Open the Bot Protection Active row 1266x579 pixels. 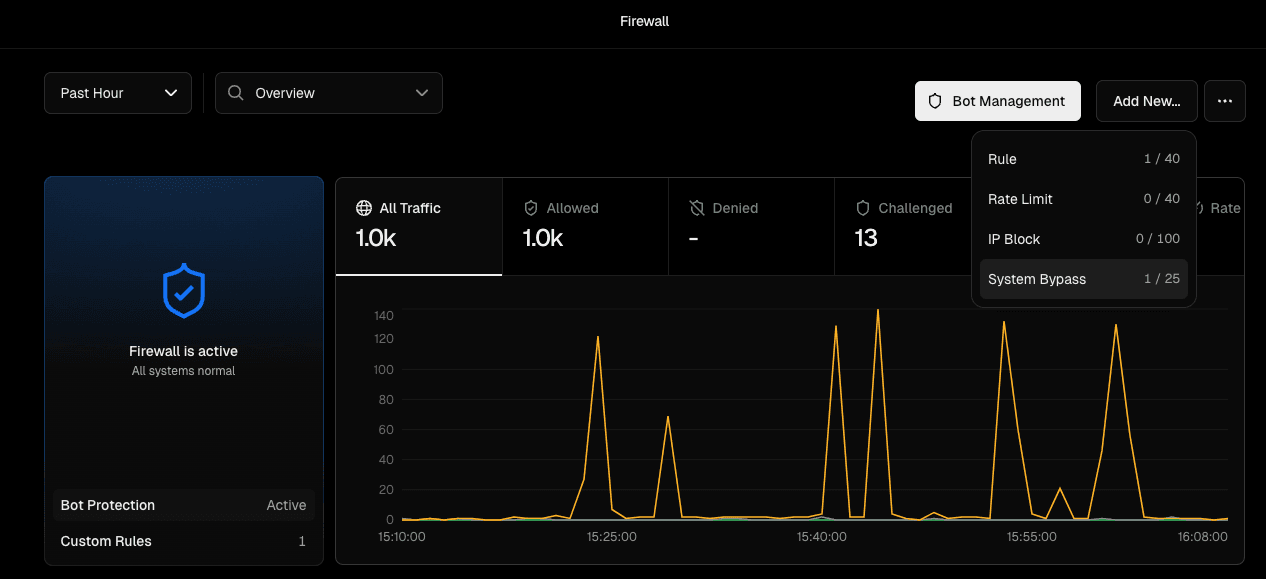coord(184,505)
